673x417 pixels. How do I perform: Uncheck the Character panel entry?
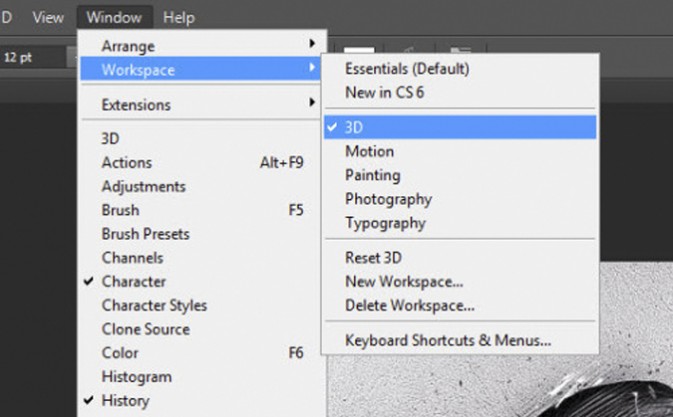click(133, 282)
